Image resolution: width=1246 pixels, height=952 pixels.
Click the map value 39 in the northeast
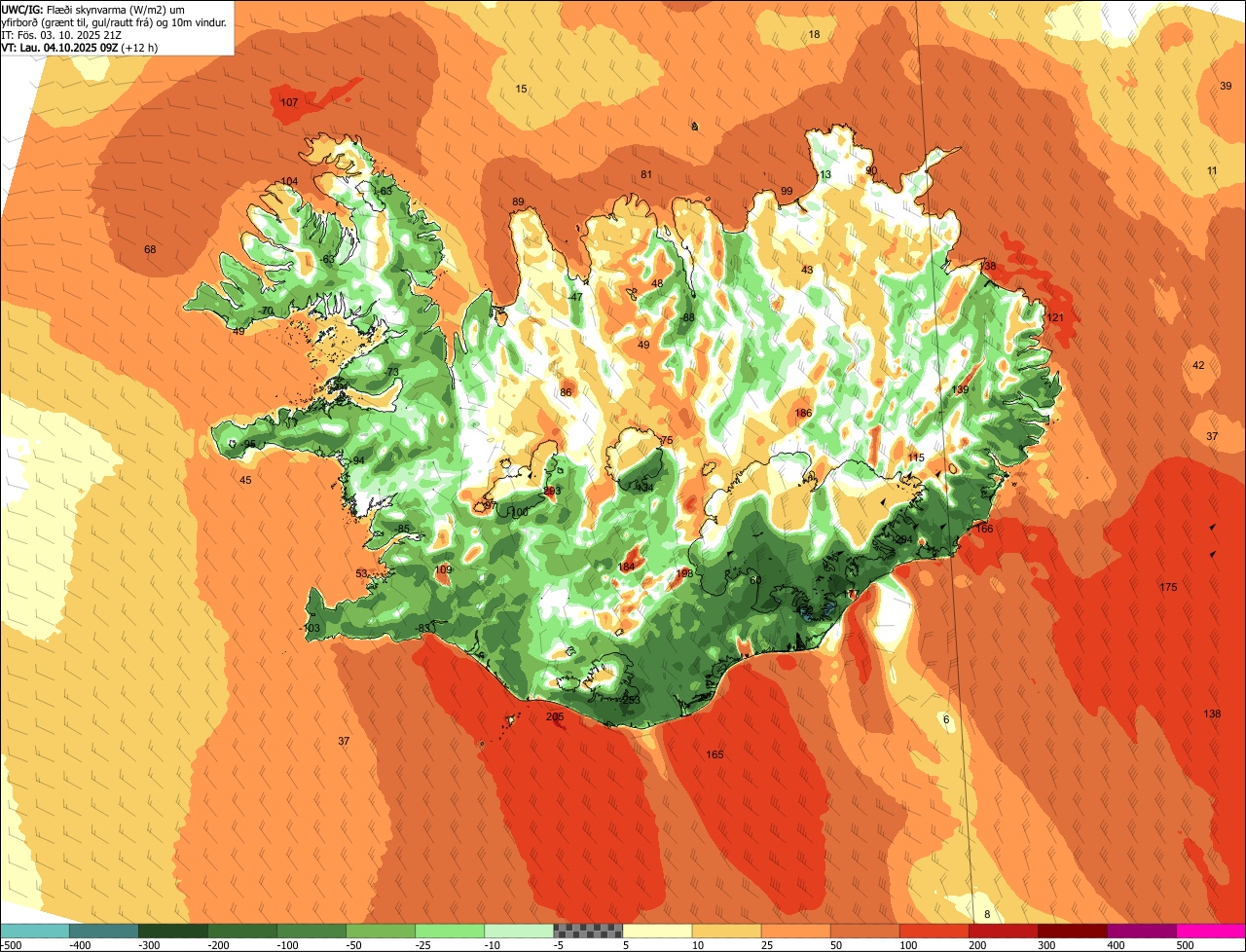(x=1226, y=87)
